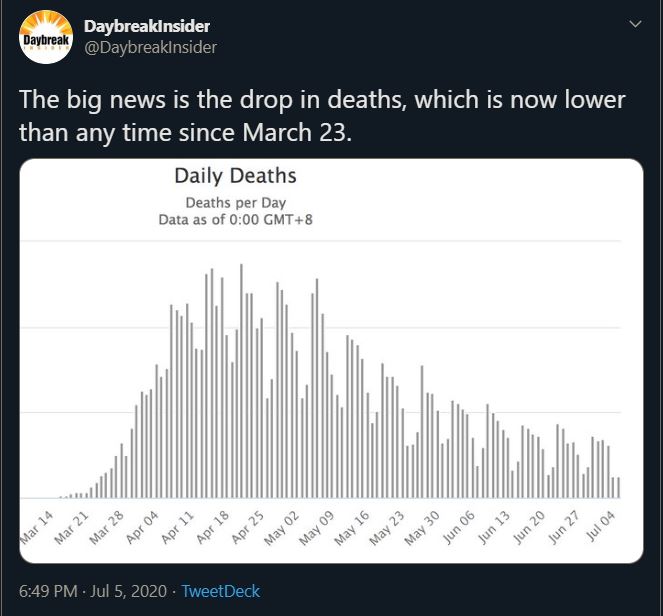Click the Jul 04 axis label
The image size is (663, 616).
click(x=600, y=526)
